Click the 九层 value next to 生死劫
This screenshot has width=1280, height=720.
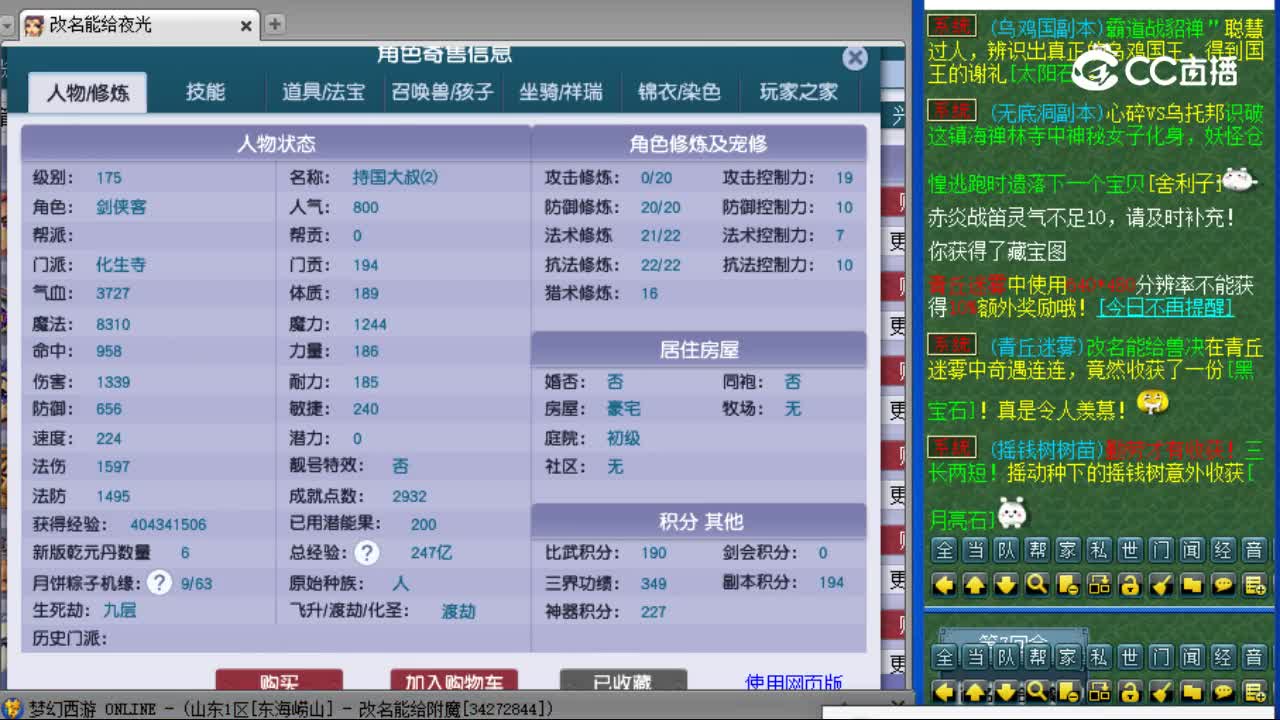point(120,609)
